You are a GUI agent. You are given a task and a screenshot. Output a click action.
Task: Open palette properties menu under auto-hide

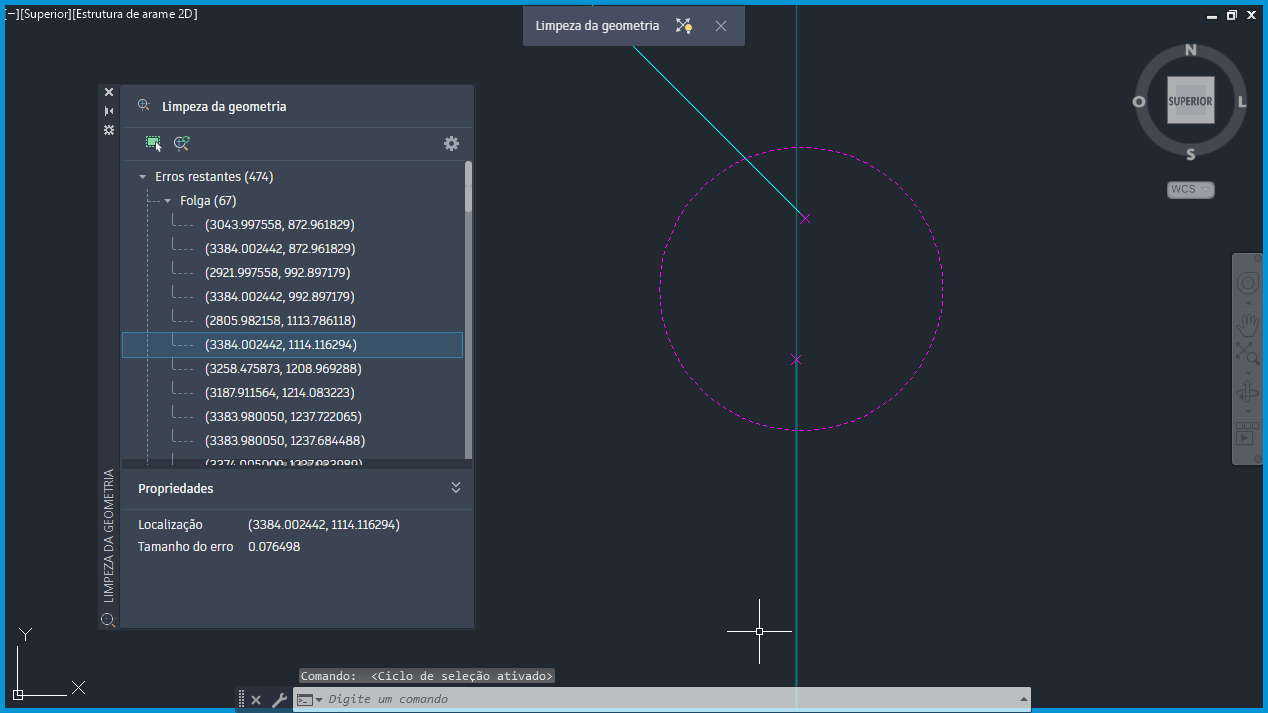click(x=109, y=130)
